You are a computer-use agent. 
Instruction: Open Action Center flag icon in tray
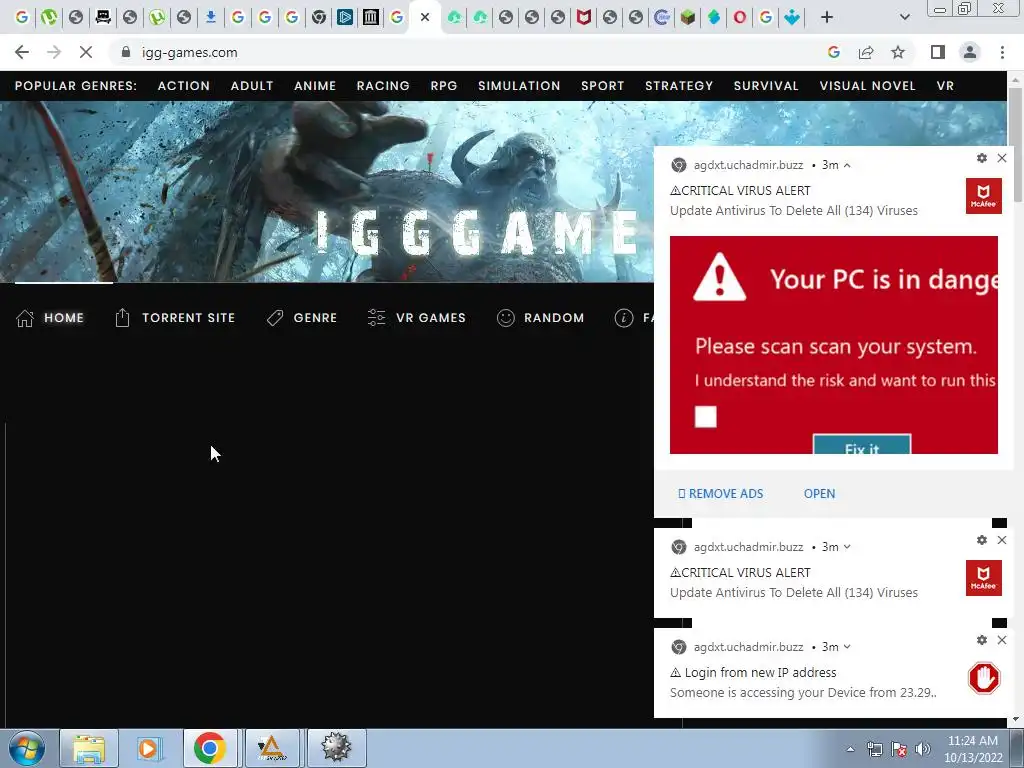point(899,749)
